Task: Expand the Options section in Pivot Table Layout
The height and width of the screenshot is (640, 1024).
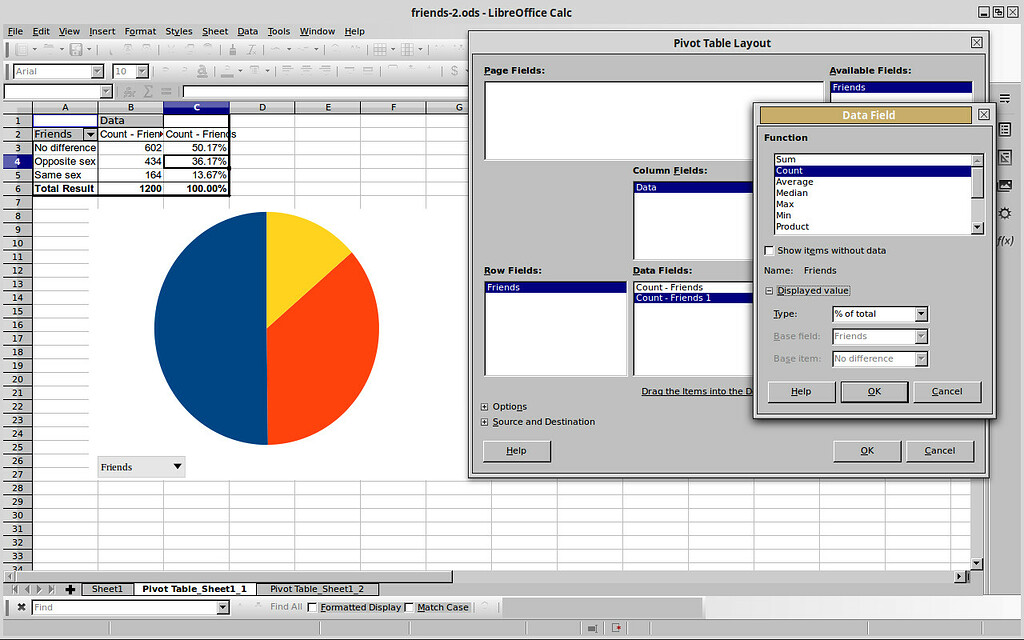Action: 485,406
